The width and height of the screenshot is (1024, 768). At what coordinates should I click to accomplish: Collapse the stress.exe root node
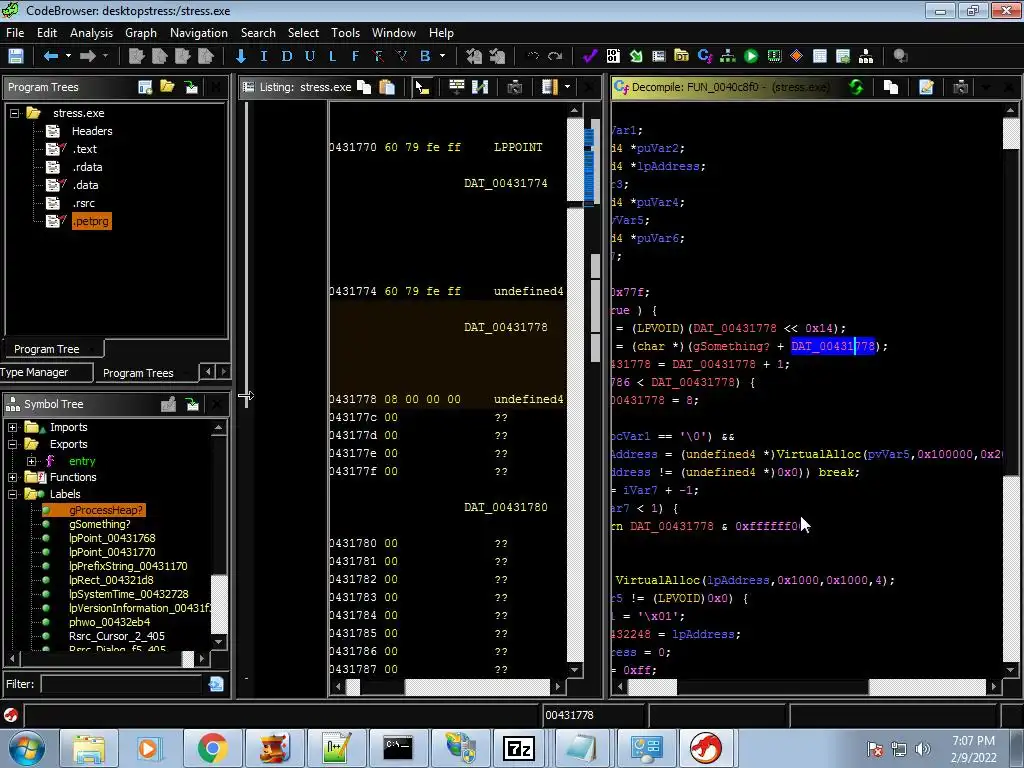coord(14,113)
